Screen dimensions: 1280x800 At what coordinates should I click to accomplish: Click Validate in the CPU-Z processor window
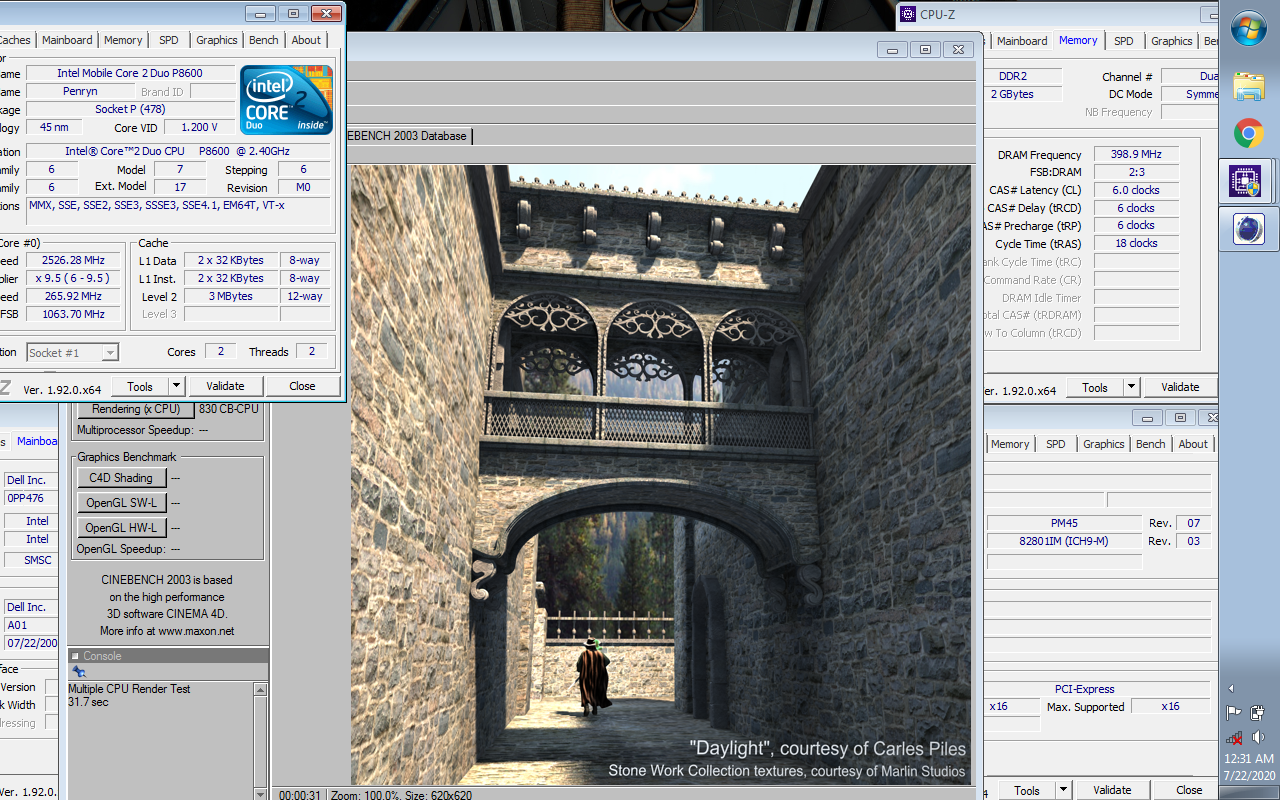(x=225, y=386)
